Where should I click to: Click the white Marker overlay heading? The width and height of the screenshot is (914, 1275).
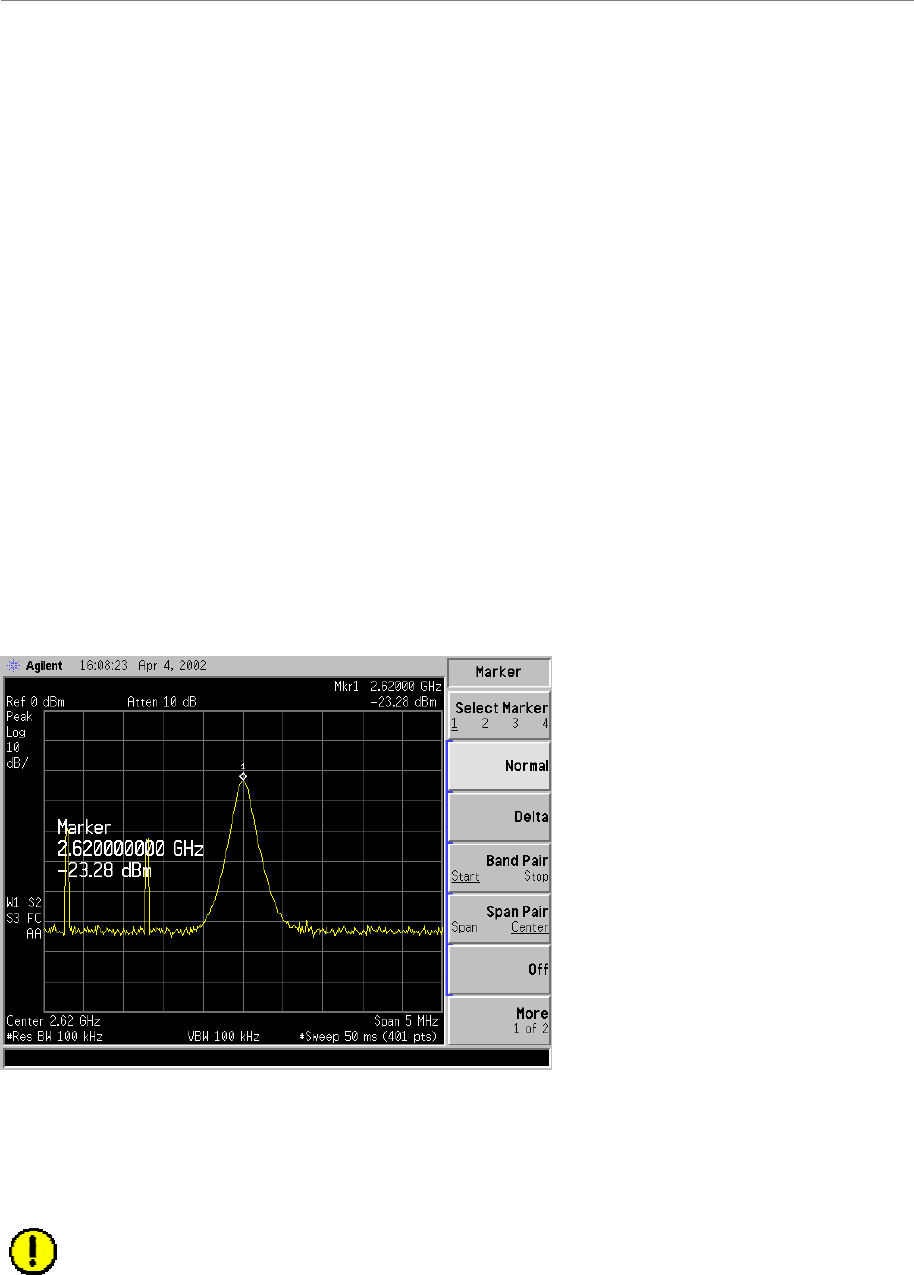[x=84, y=828]
